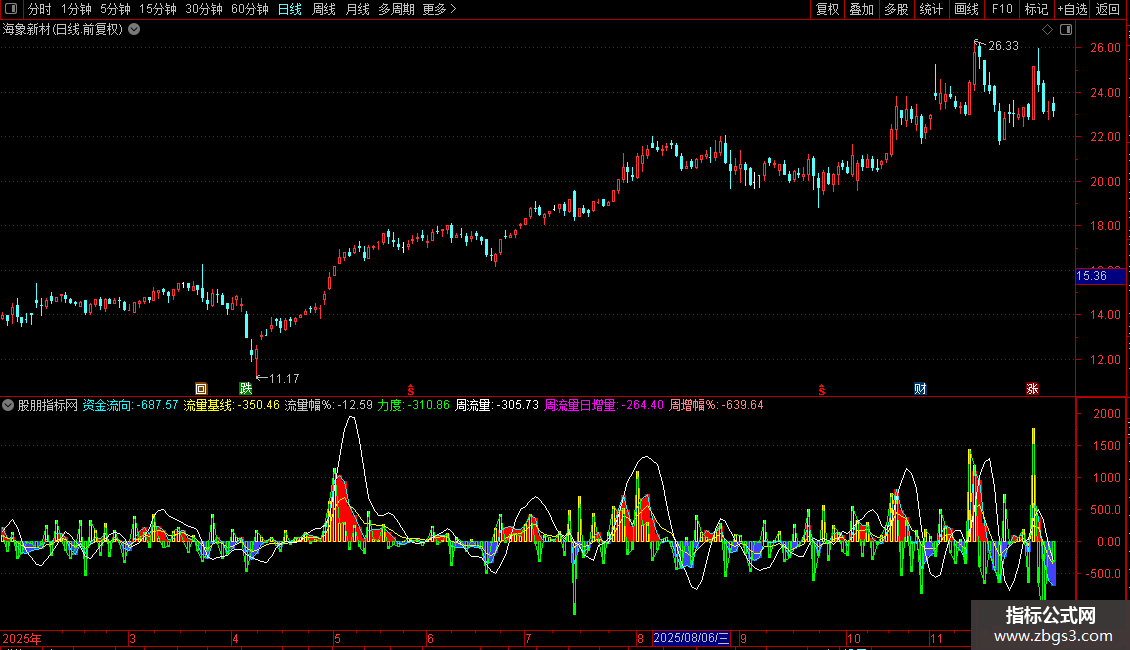The height and width of the screenshot is (650, 1130).
Task: Expand the 海象新材 chart title dropdown
Action: pos(134,30)
